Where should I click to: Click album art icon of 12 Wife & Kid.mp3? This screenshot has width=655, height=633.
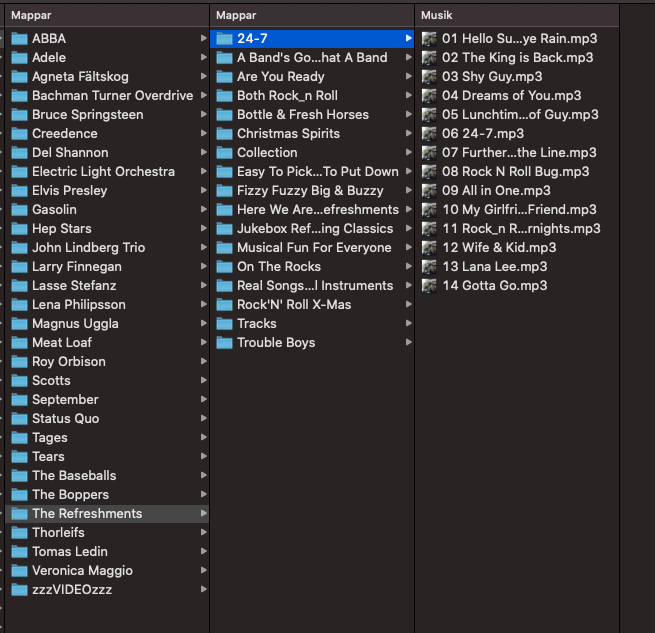(429, 248)
